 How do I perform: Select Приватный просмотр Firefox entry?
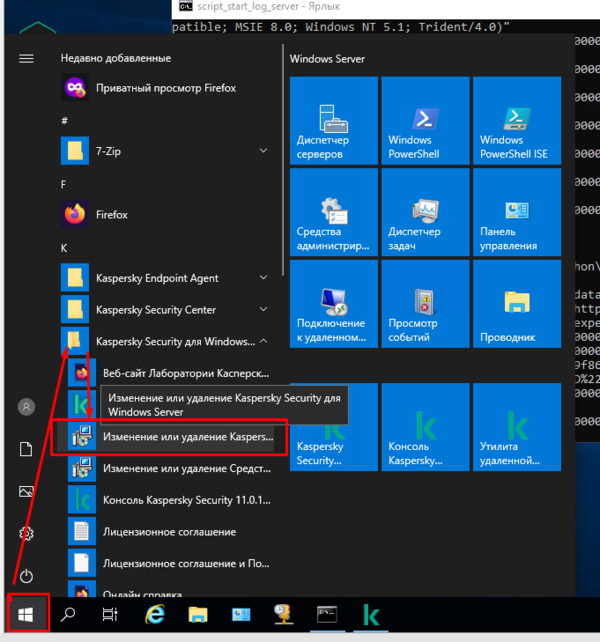point(165,88)
